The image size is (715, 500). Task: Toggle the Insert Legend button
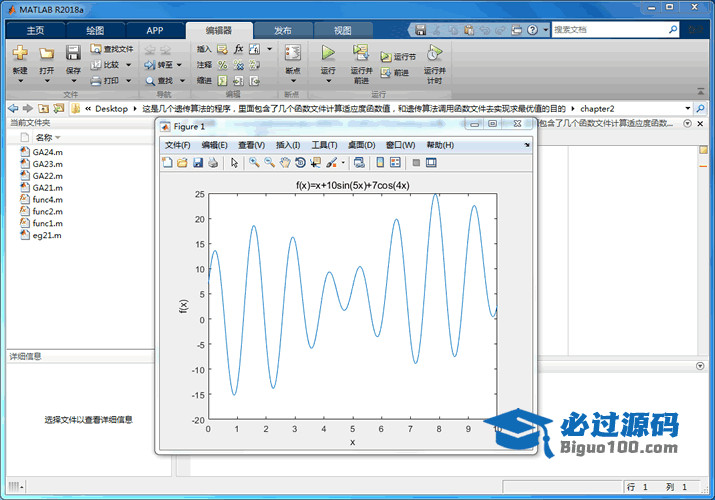pos(395,163)
